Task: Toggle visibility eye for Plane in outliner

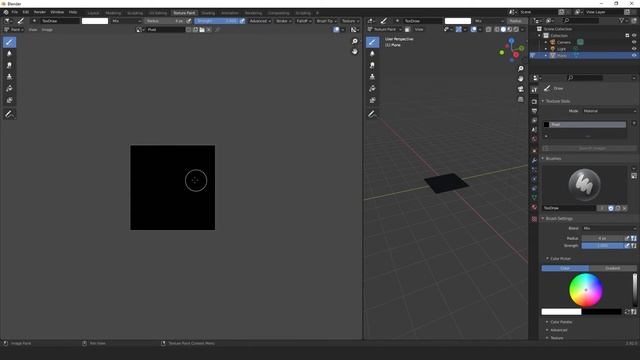Action: (634, 55)
